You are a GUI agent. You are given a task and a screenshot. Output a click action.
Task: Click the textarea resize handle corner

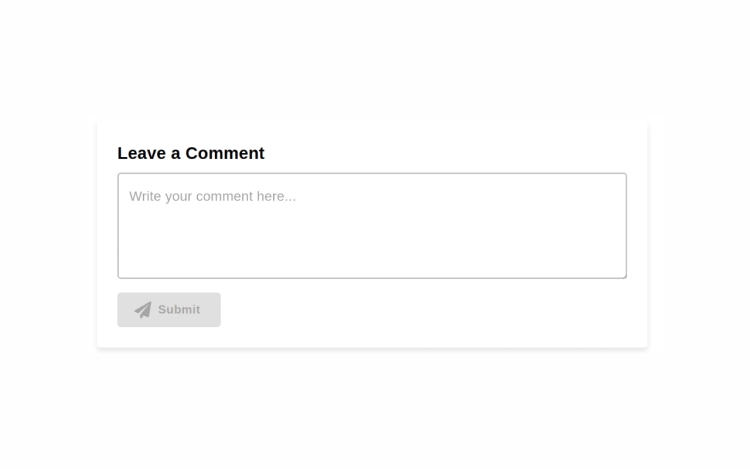623,275
